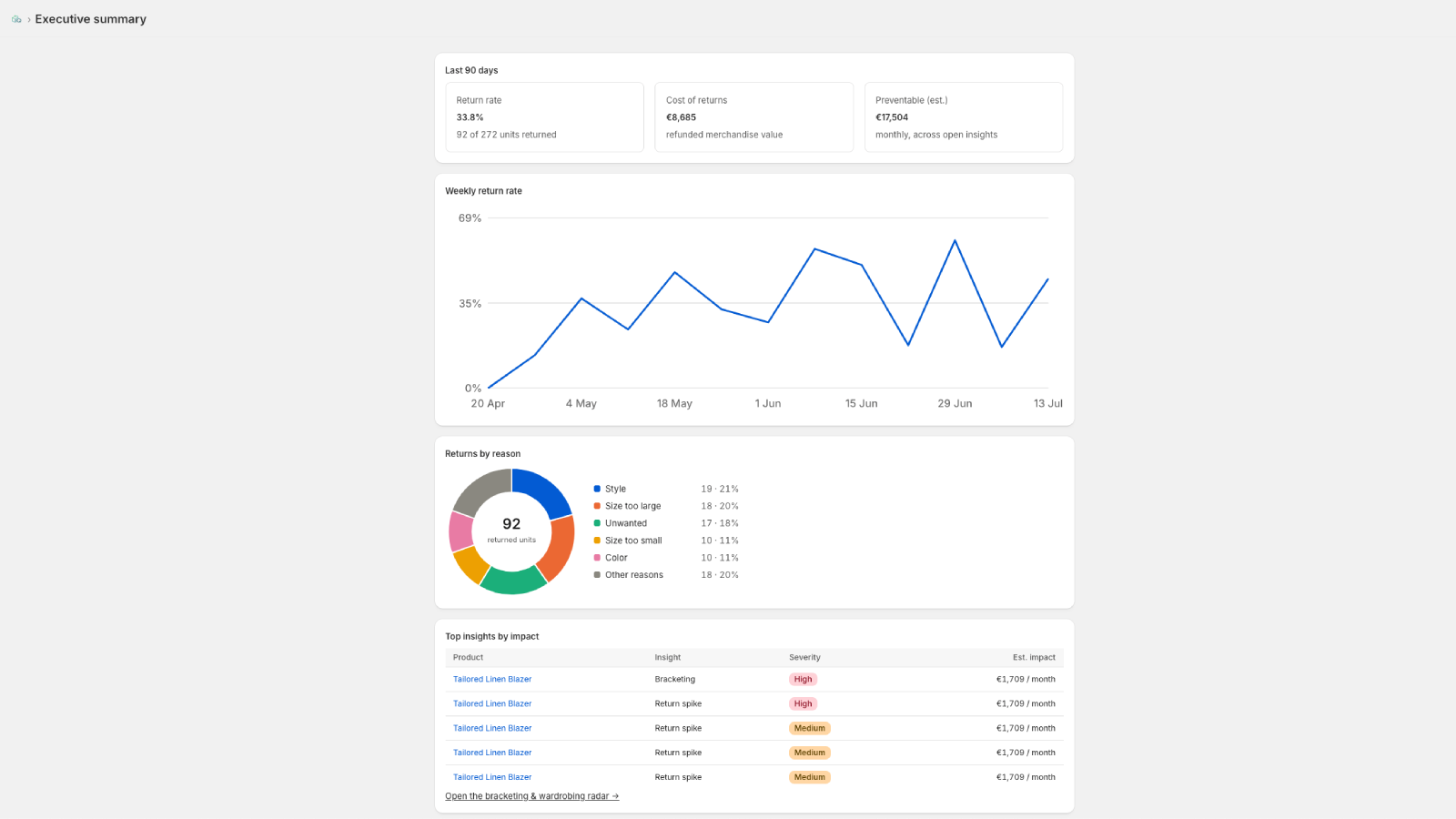Click "monthly, across open insights" caption
This screenshot has width=1456, height=819.
coord(936,135)
